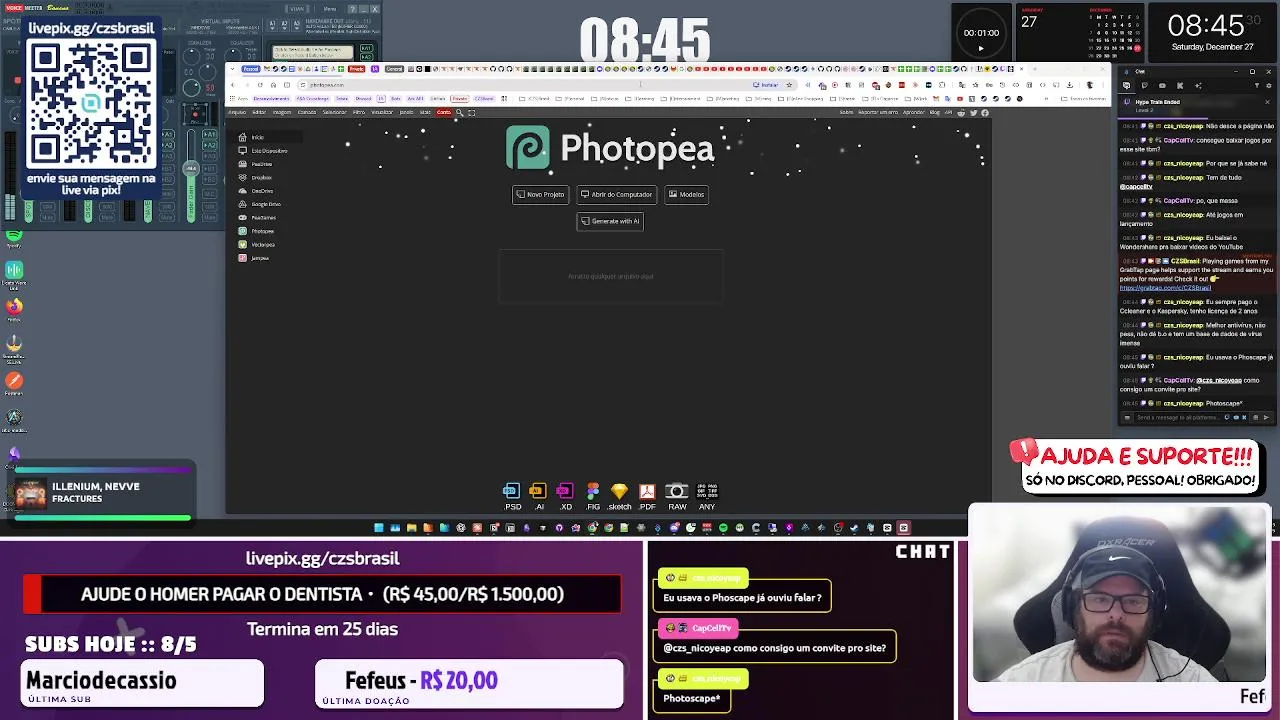This screenshot has height=720, width=1280.
Task: Open Jampea from the sidebar list
Action: point(254,258)
